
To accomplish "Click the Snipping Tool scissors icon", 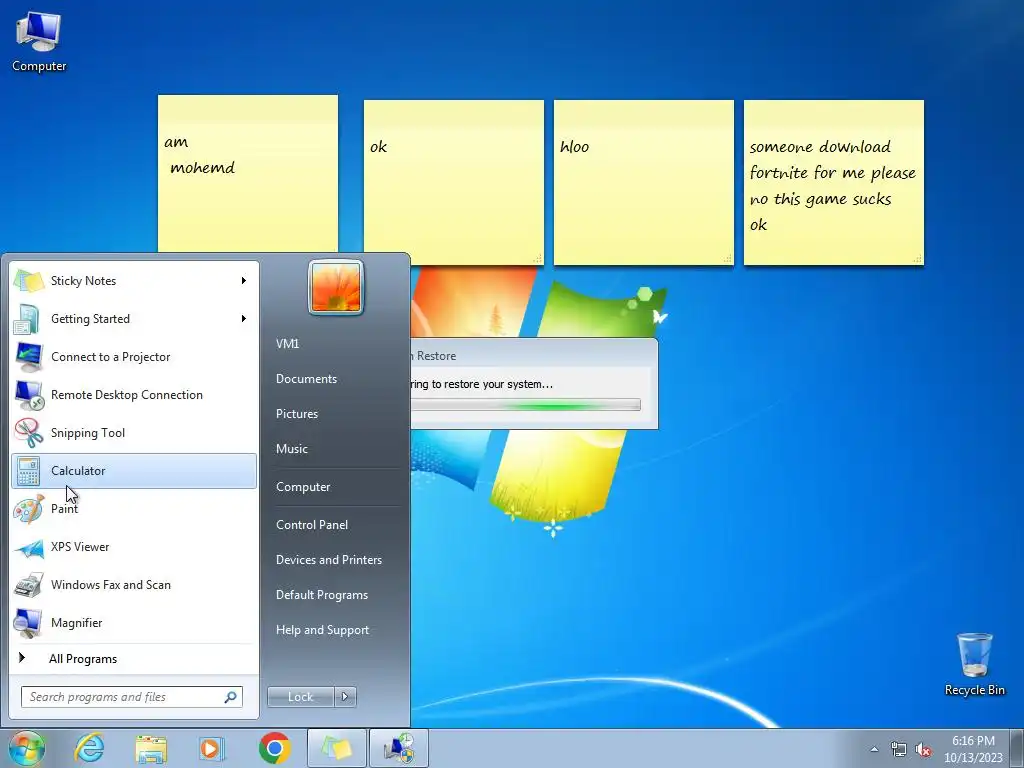I will coord(28,432).
